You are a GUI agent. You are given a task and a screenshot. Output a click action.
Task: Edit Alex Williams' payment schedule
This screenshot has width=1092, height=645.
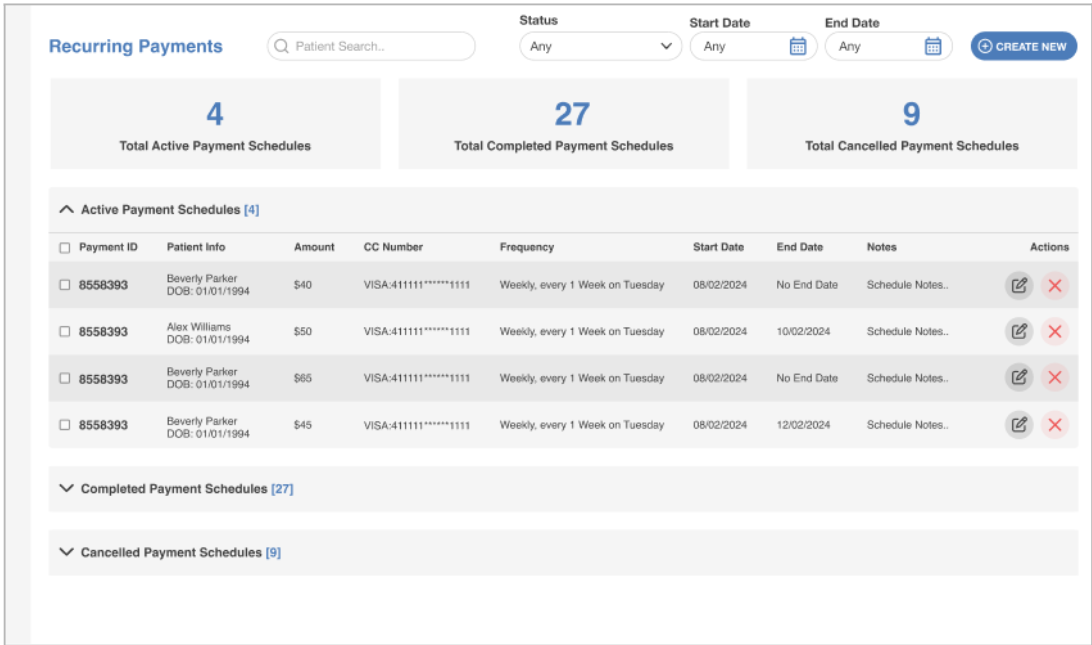(x=1018, y=332)
